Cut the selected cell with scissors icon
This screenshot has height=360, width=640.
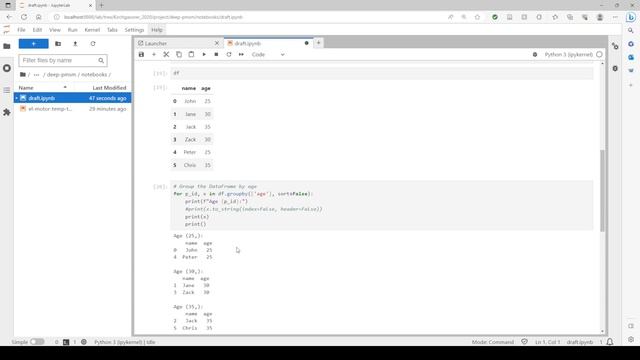[166, 54]
